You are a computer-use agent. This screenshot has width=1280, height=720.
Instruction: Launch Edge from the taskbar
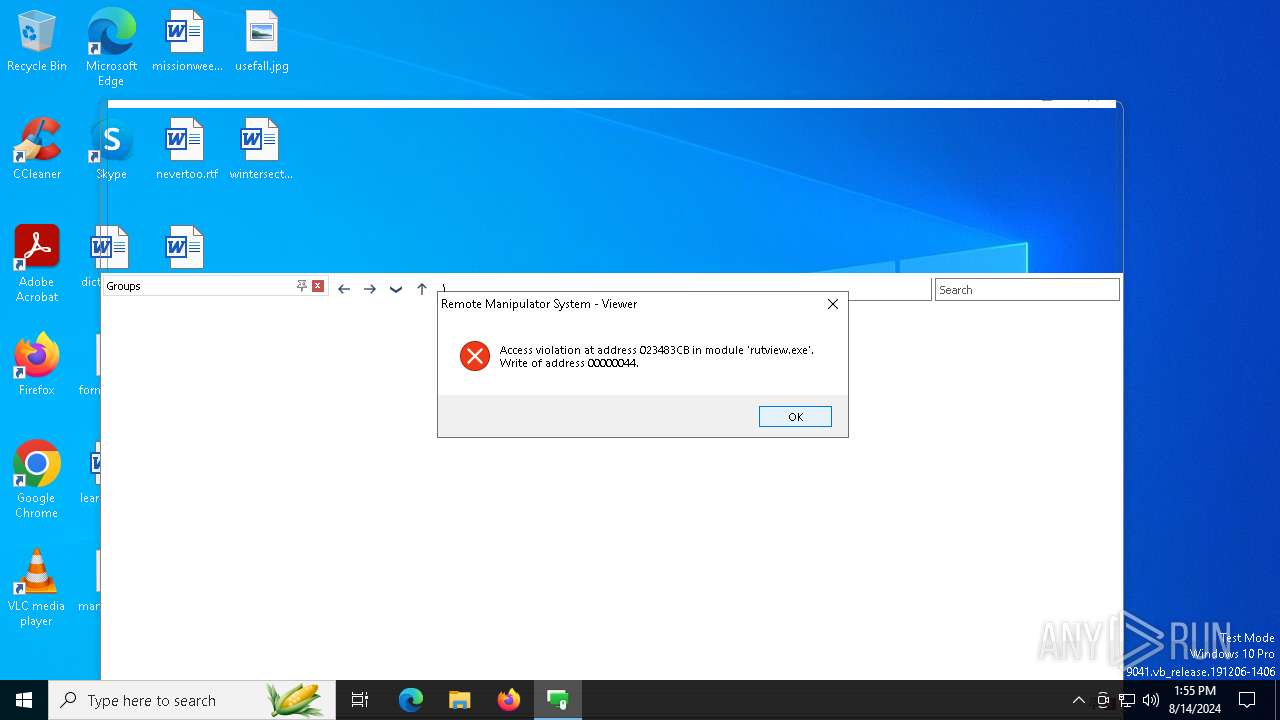411,700
